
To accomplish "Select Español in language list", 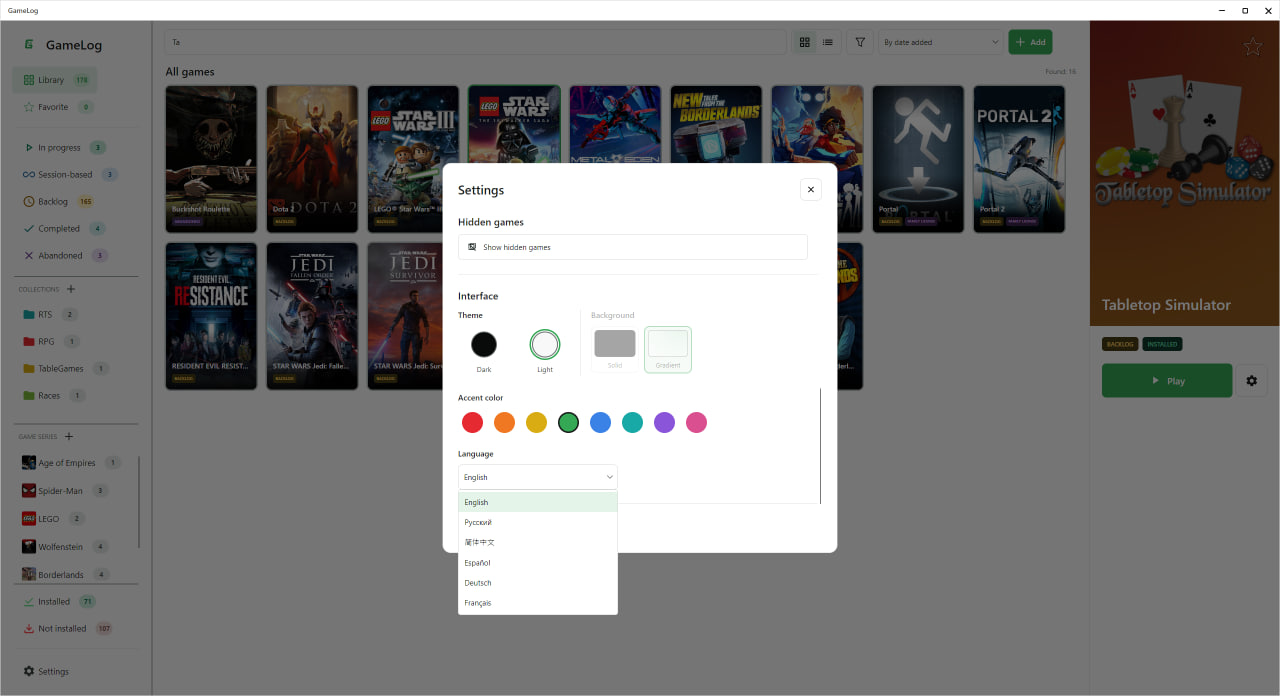I will click(x=538, y=563).
